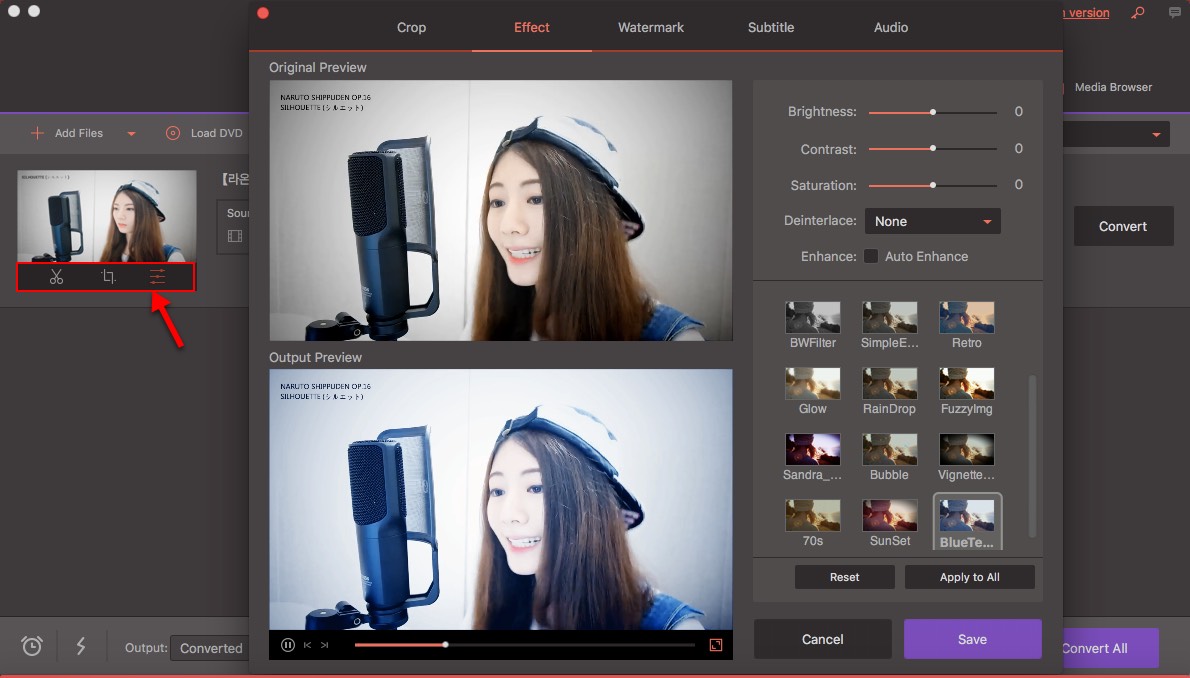Screen dimensions: 1190x678
Task: Click the Save button
Action: point(972,639)
